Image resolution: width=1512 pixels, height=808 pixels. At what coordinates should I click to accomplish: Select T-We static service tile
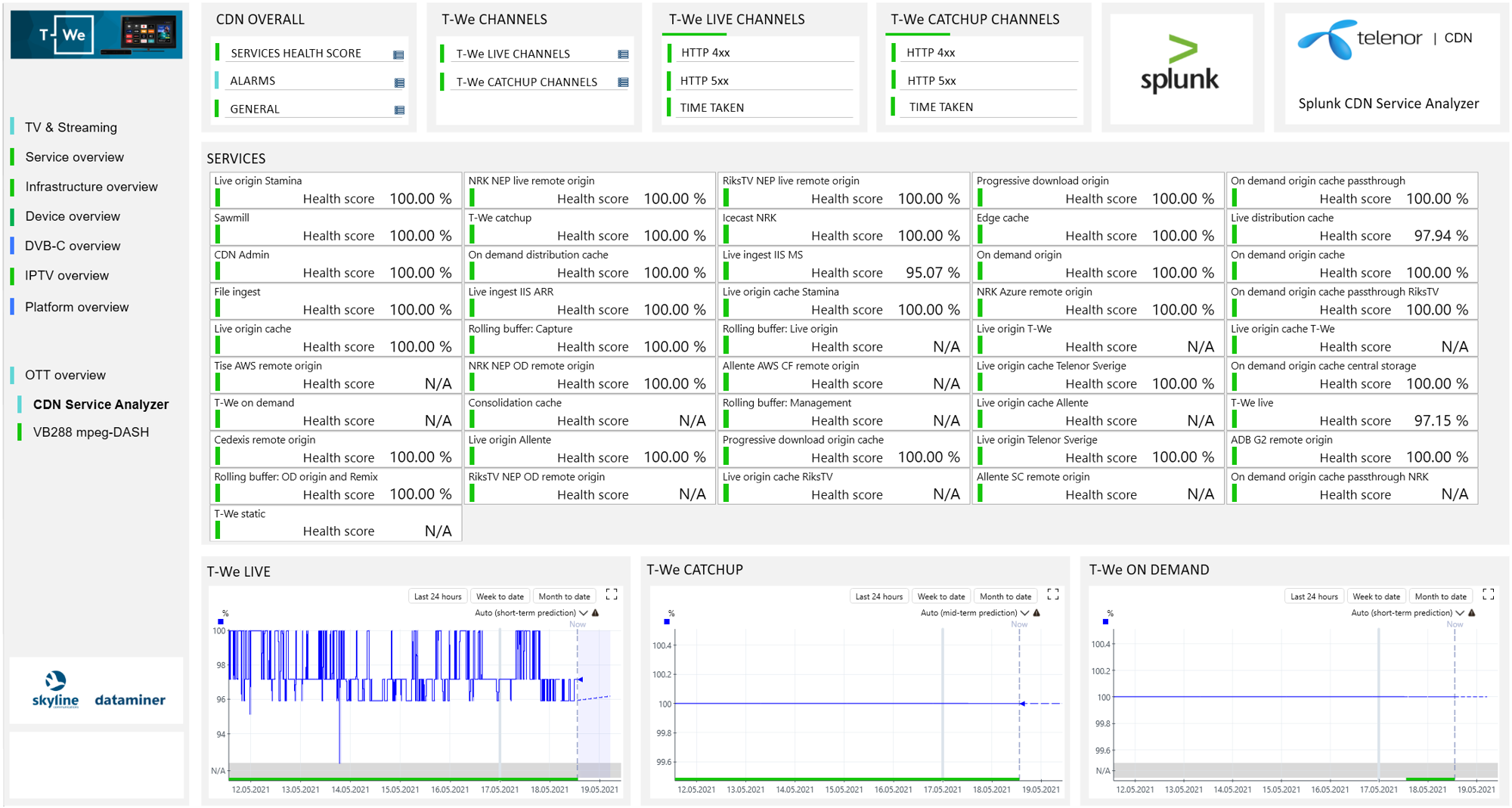tap(336, 523)
